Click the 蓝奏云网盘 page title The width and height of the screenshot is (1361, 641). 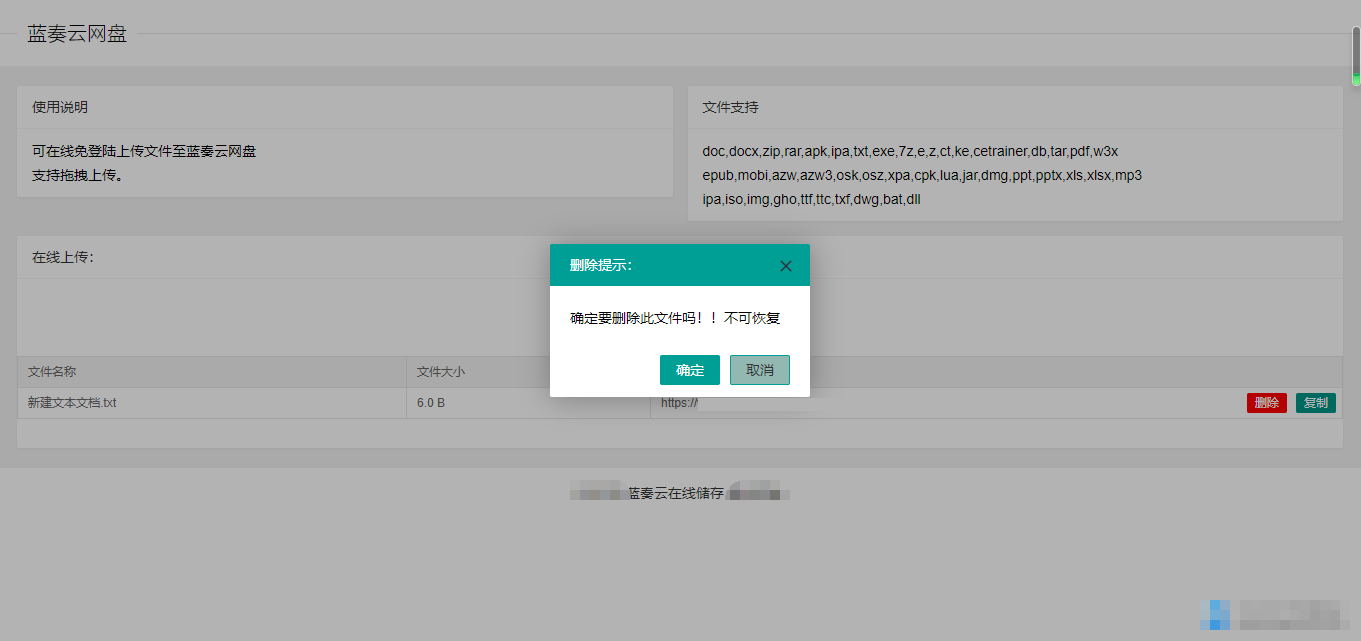(77, 33)
